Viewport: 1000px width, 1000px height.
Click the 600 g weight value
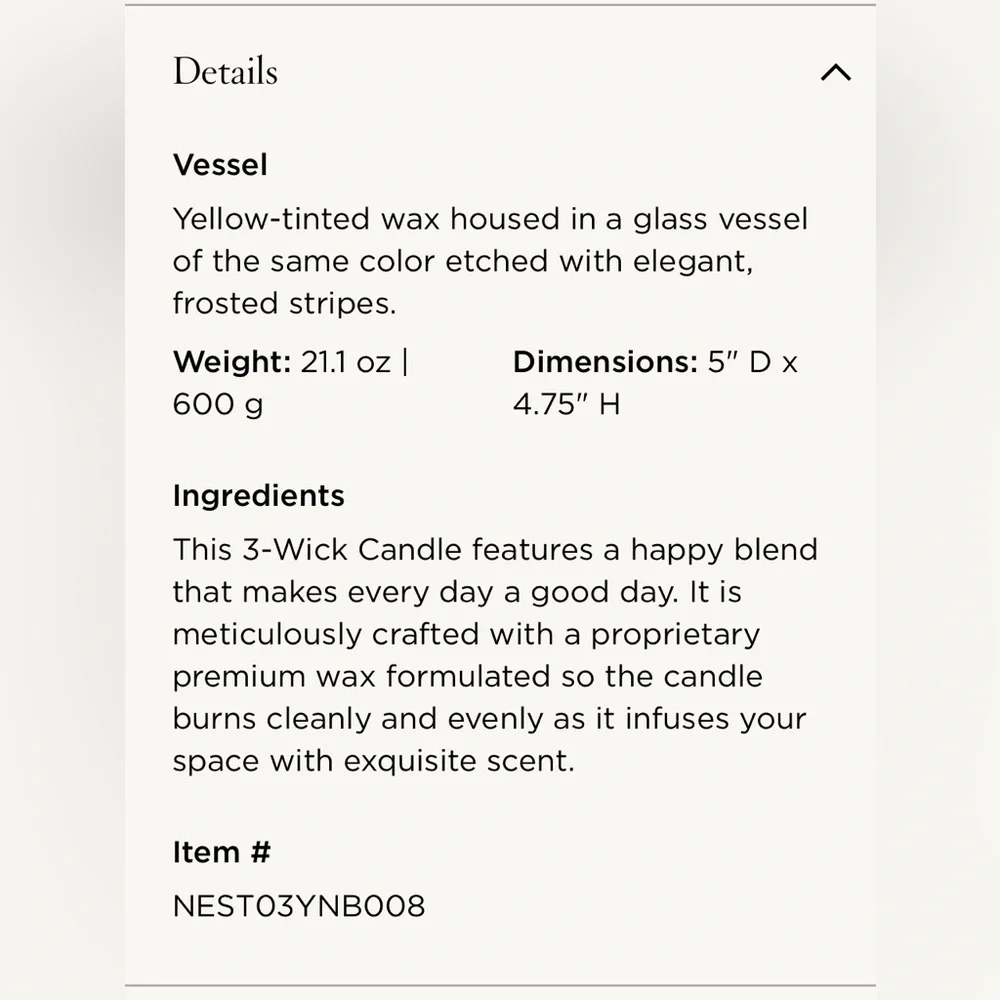(x=217, y=404)
